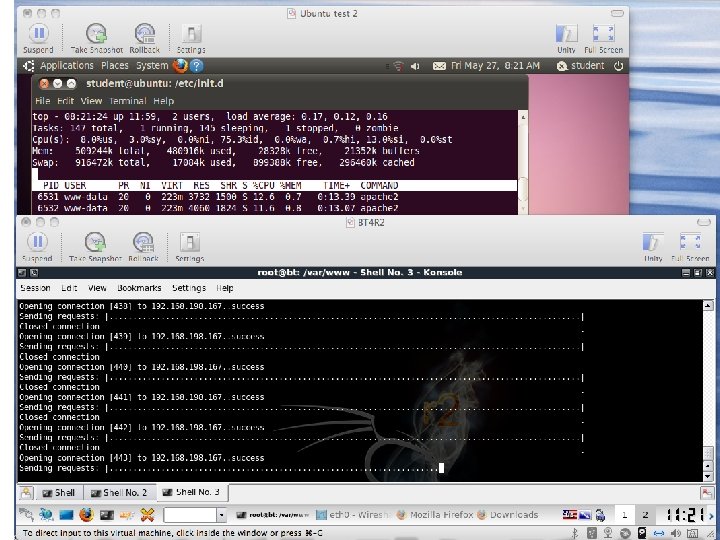This screenshot has height=540, width=720.
Task: Click the Ubuntu power session icon
Action: coord(618,66)
